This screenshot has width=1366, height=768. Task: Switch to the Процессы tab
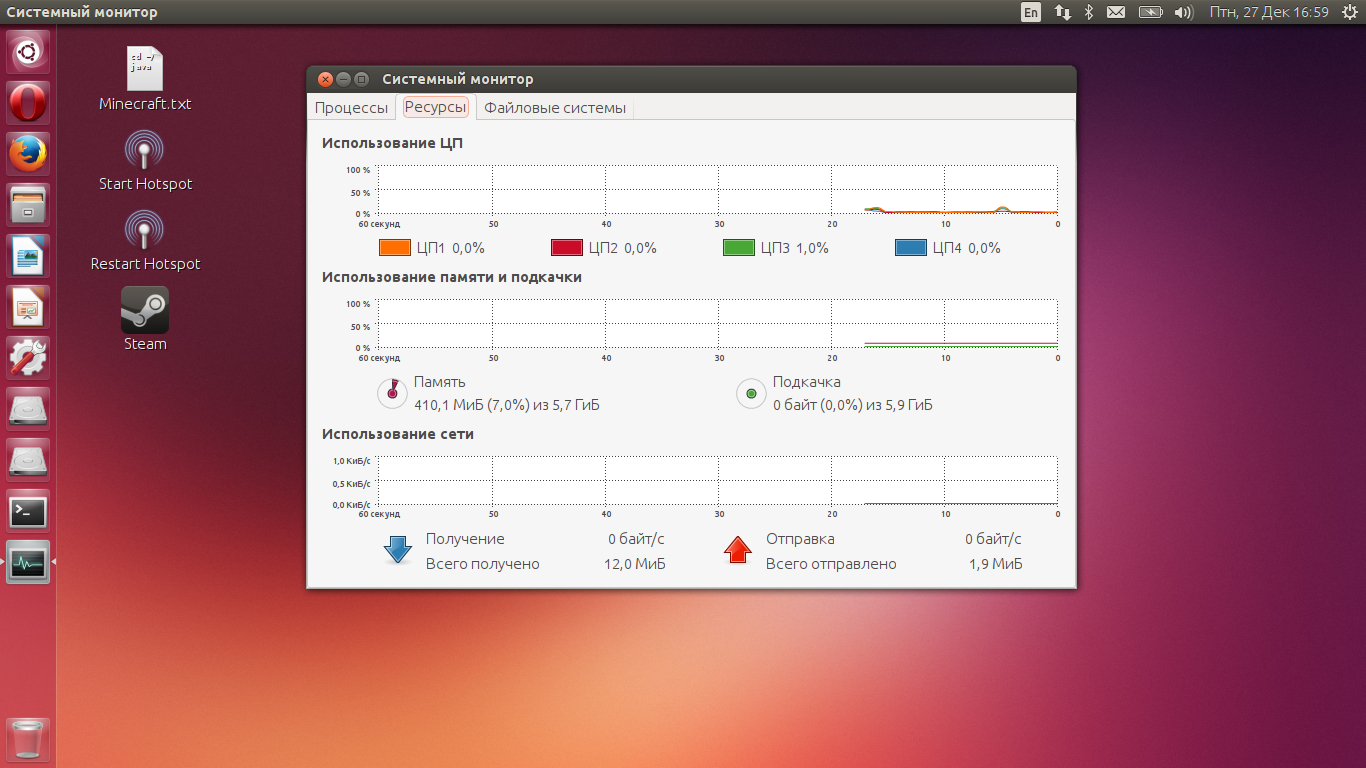coord(351,108)
